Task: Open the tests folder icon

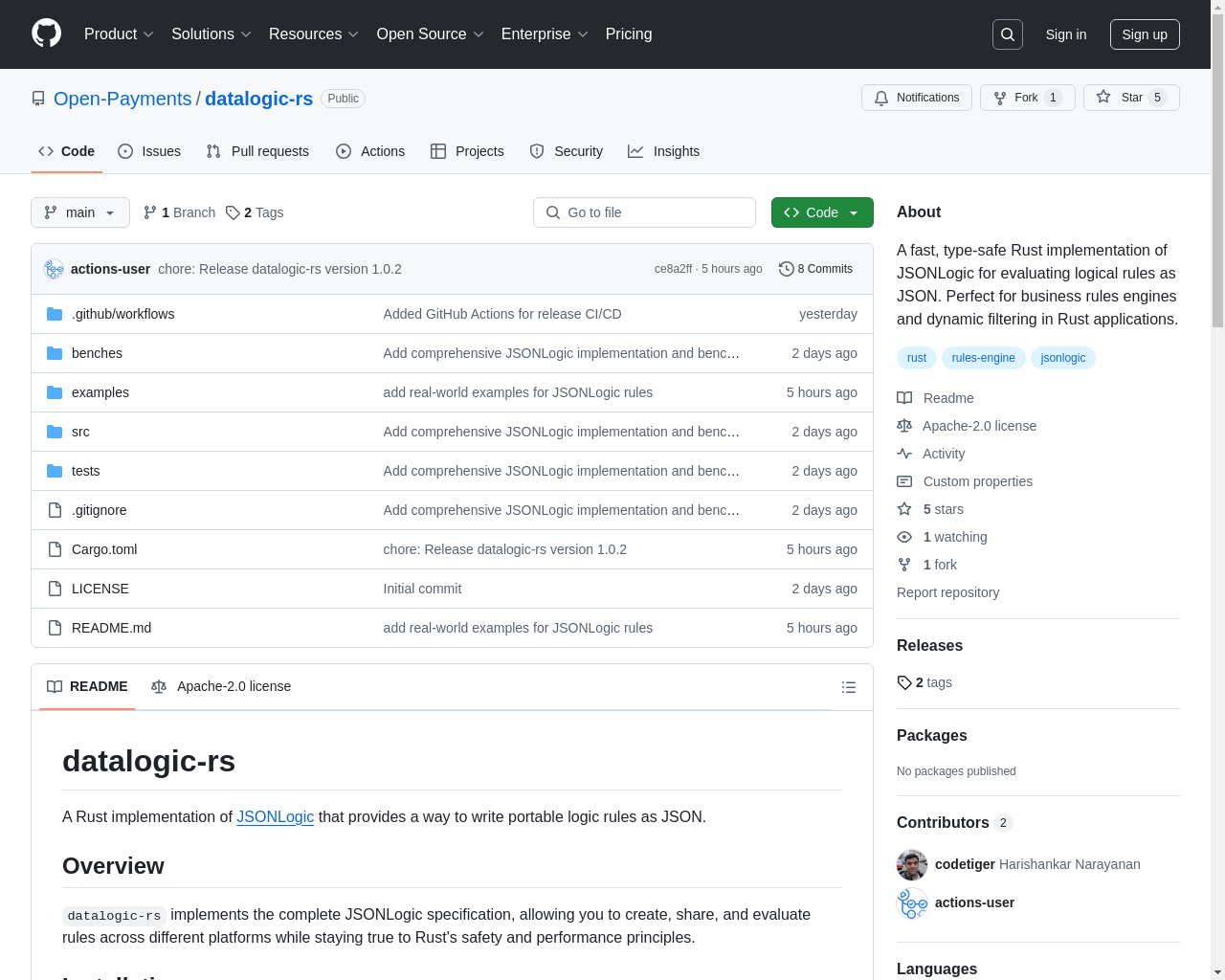Action: (x=55, y=471)
